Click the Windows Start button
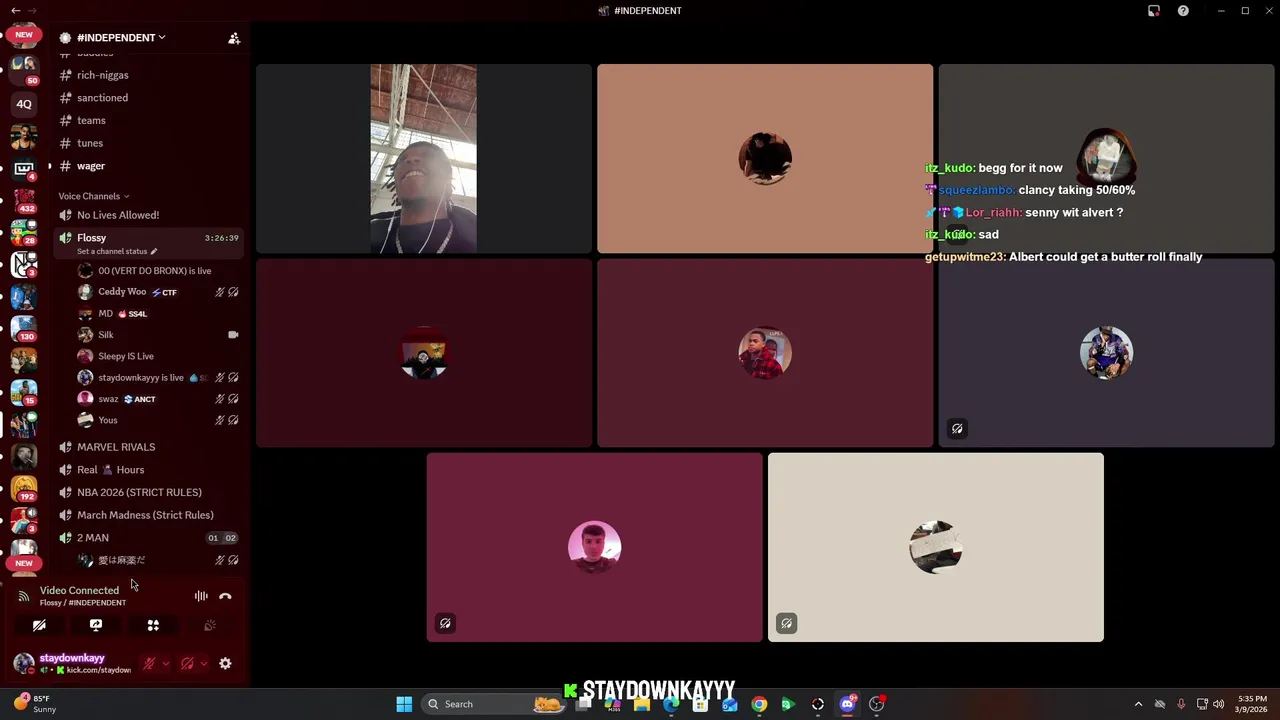Viewport: 1280px width, 720px height. click(x=404, y=704)
